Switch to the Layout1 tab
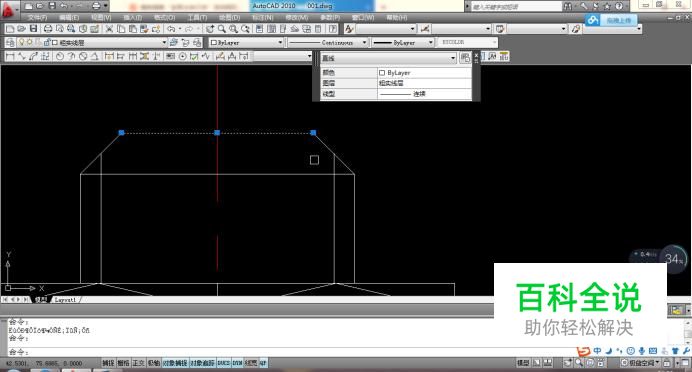Screen dimensions: 692x372 (65, 300)
